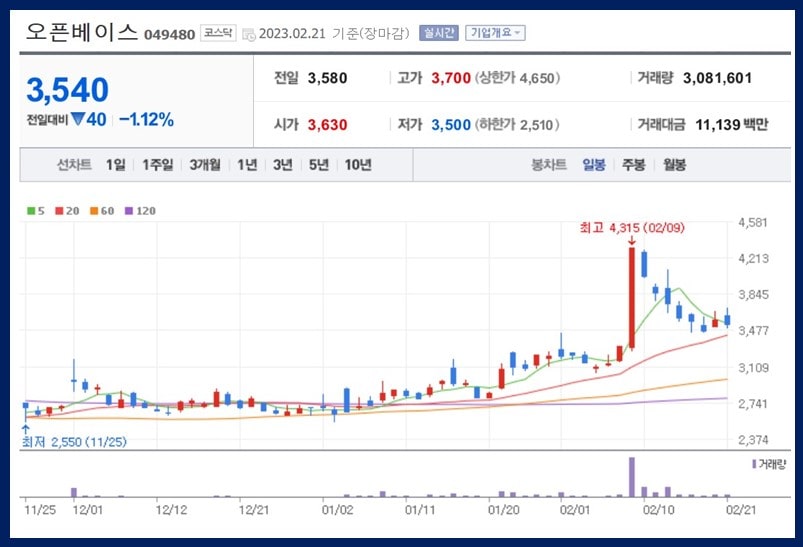Click the 3,477 price axis label
The width and height of the screenshot is (803, 547).
[x=753, y=331]
